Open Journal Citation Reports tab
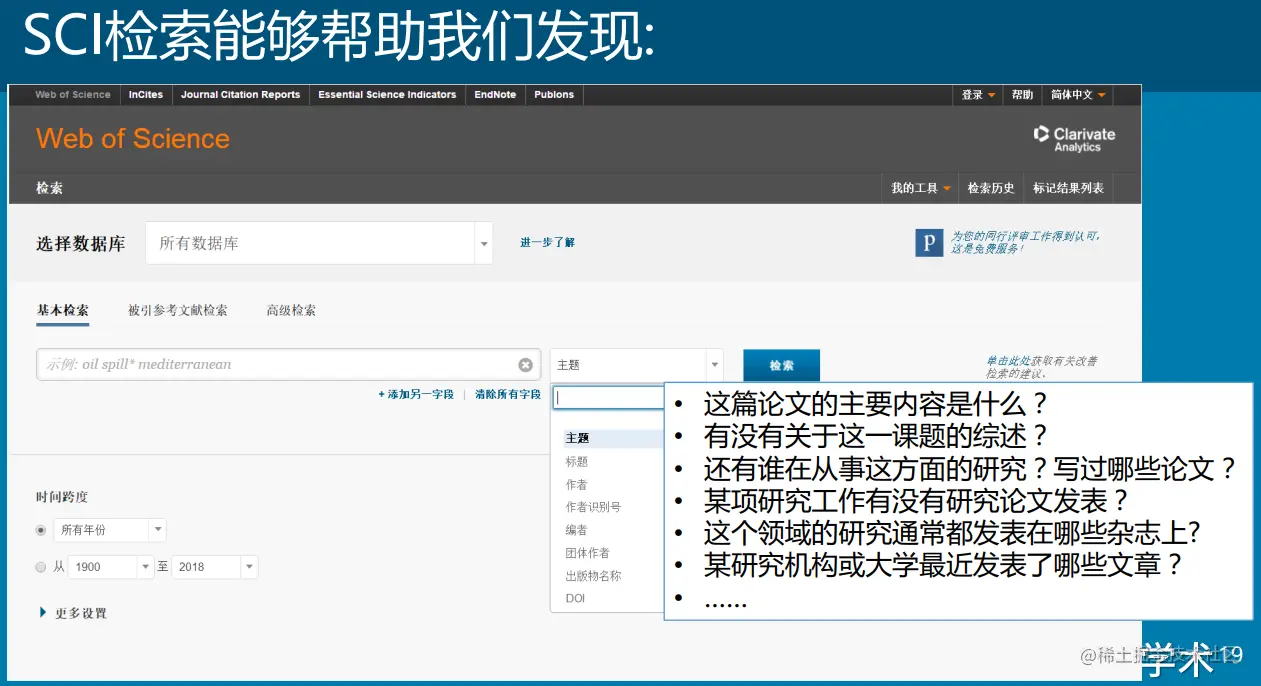Screen dimensions: 1261x686 click(x=241, y=95)
